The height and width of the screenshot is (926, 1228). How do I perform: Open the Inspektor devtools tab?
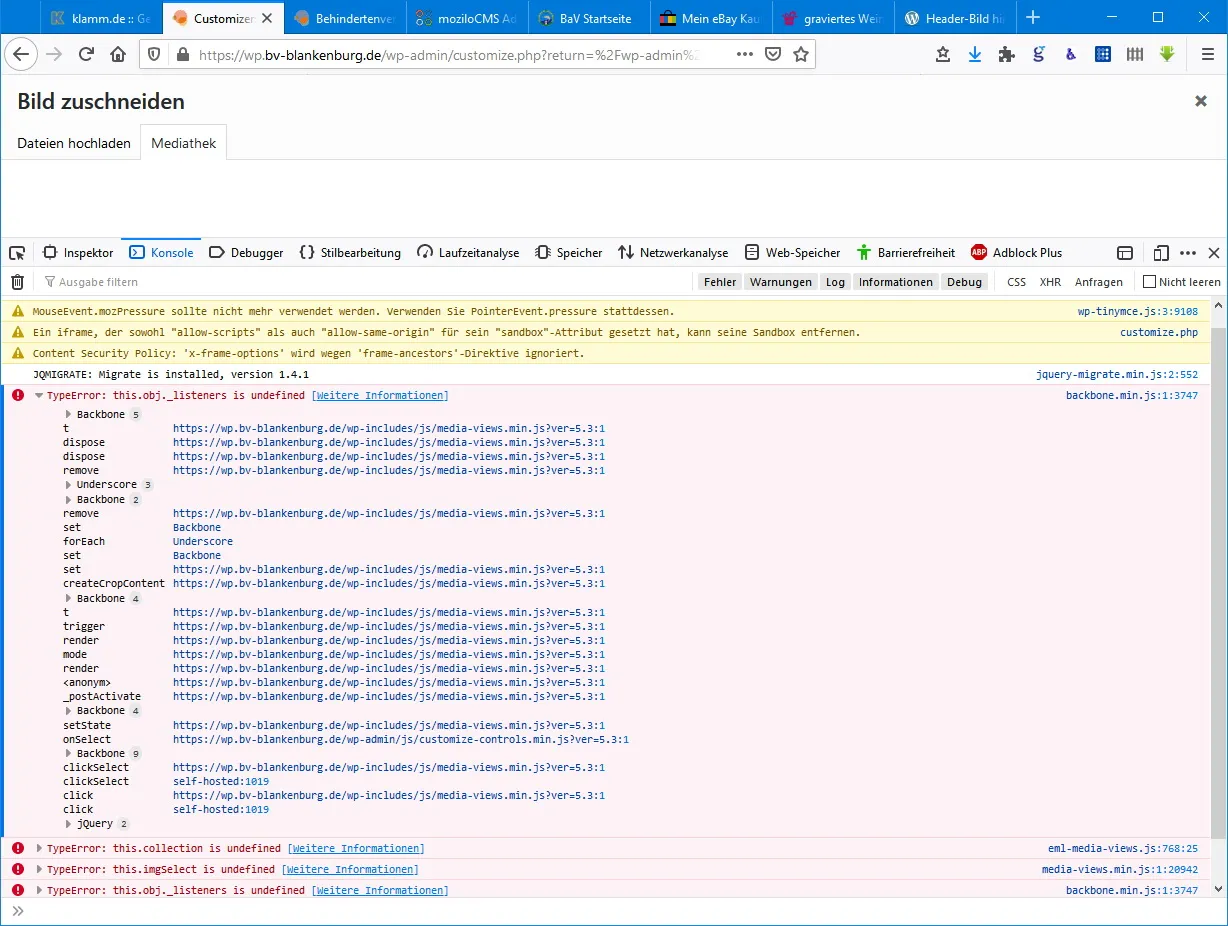pyautogui.click(x=78, y=253)
